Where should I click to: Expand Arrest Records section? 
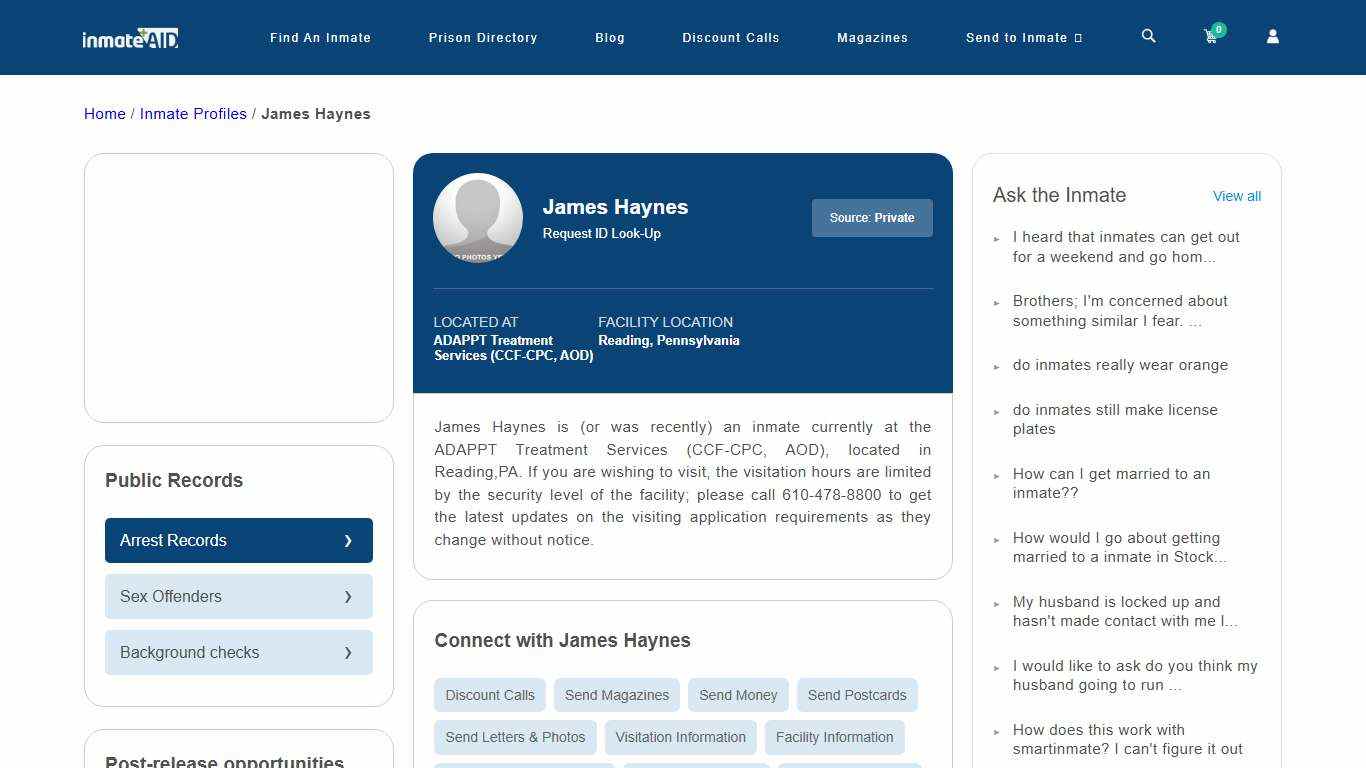pos(238,540)
